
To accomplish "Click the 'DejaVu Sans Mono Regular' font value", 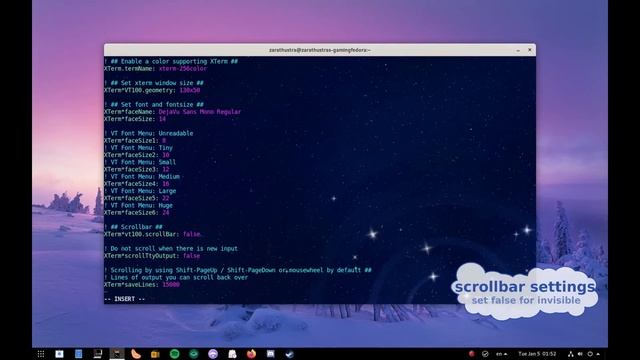I will (x=200, y=111).
